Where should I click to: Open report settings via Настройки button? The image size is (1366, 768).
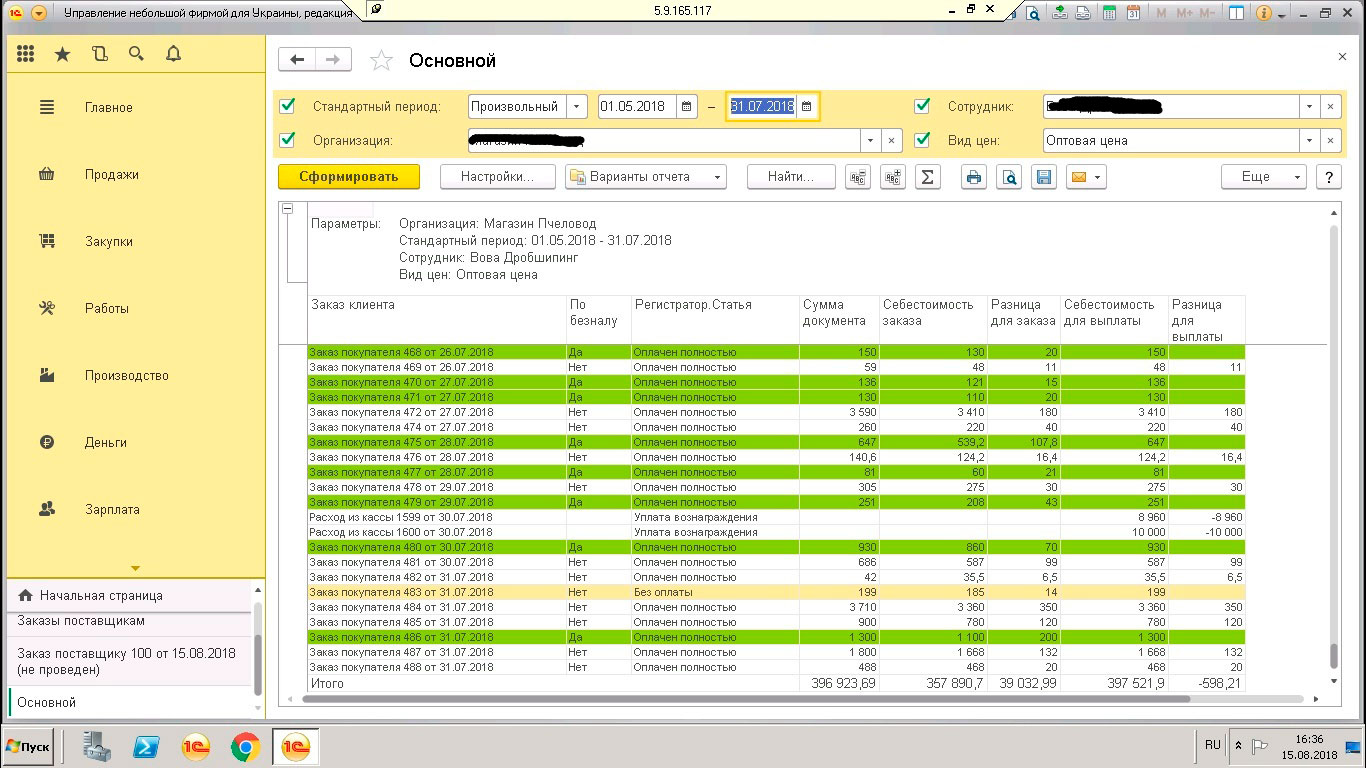click(x=496, y=177)
